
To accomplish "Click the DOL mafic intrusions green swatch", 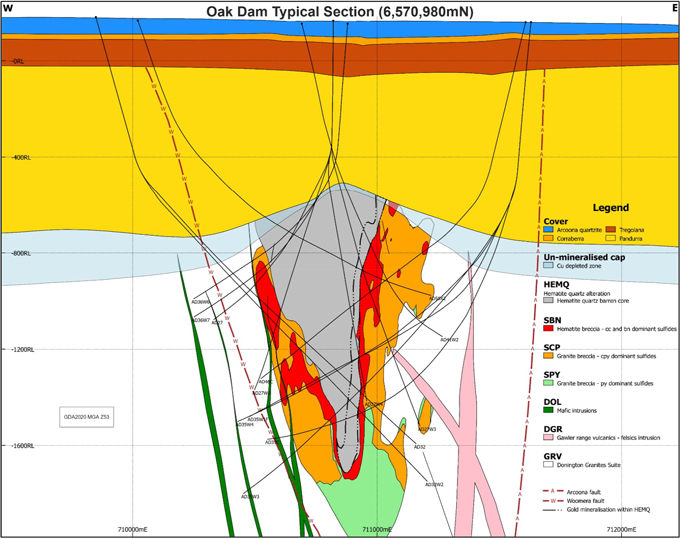I will coord(549,409).
